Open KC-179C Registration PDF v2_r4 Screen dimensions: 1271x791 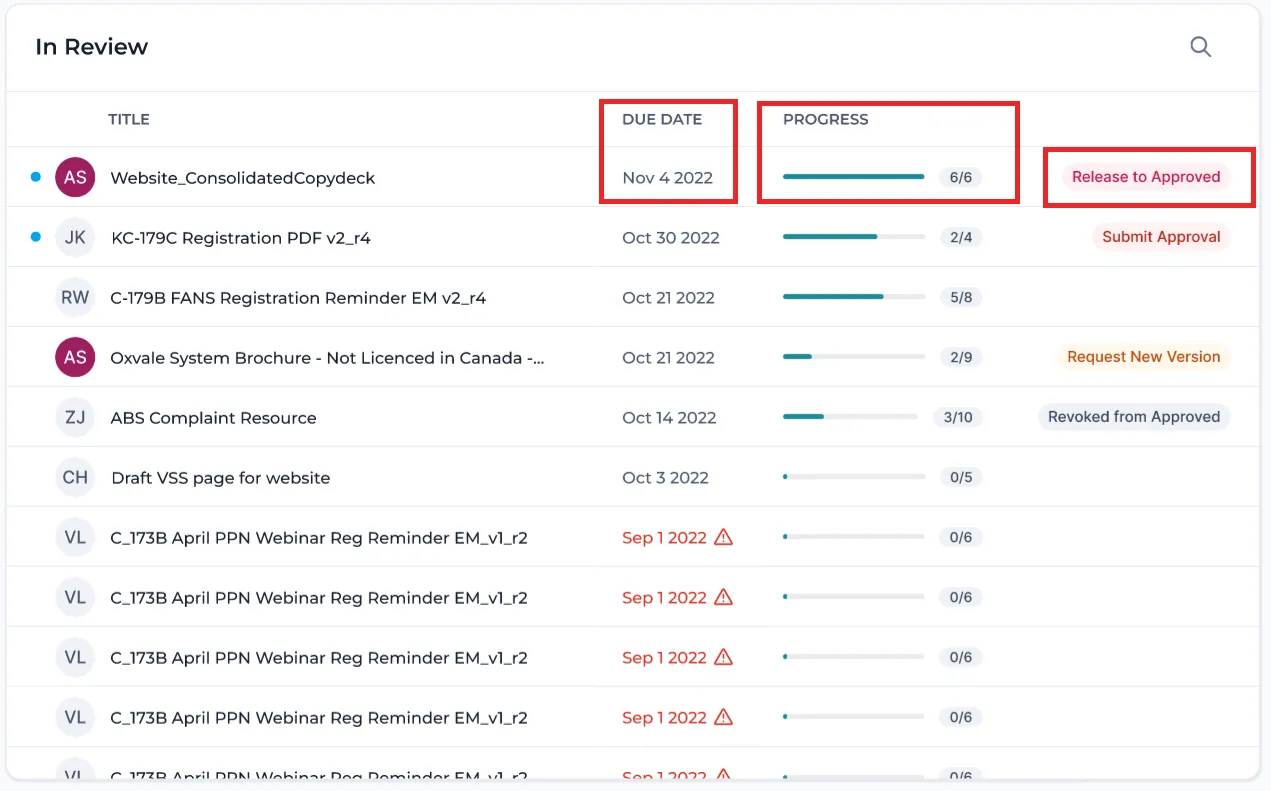coord(240,238)
